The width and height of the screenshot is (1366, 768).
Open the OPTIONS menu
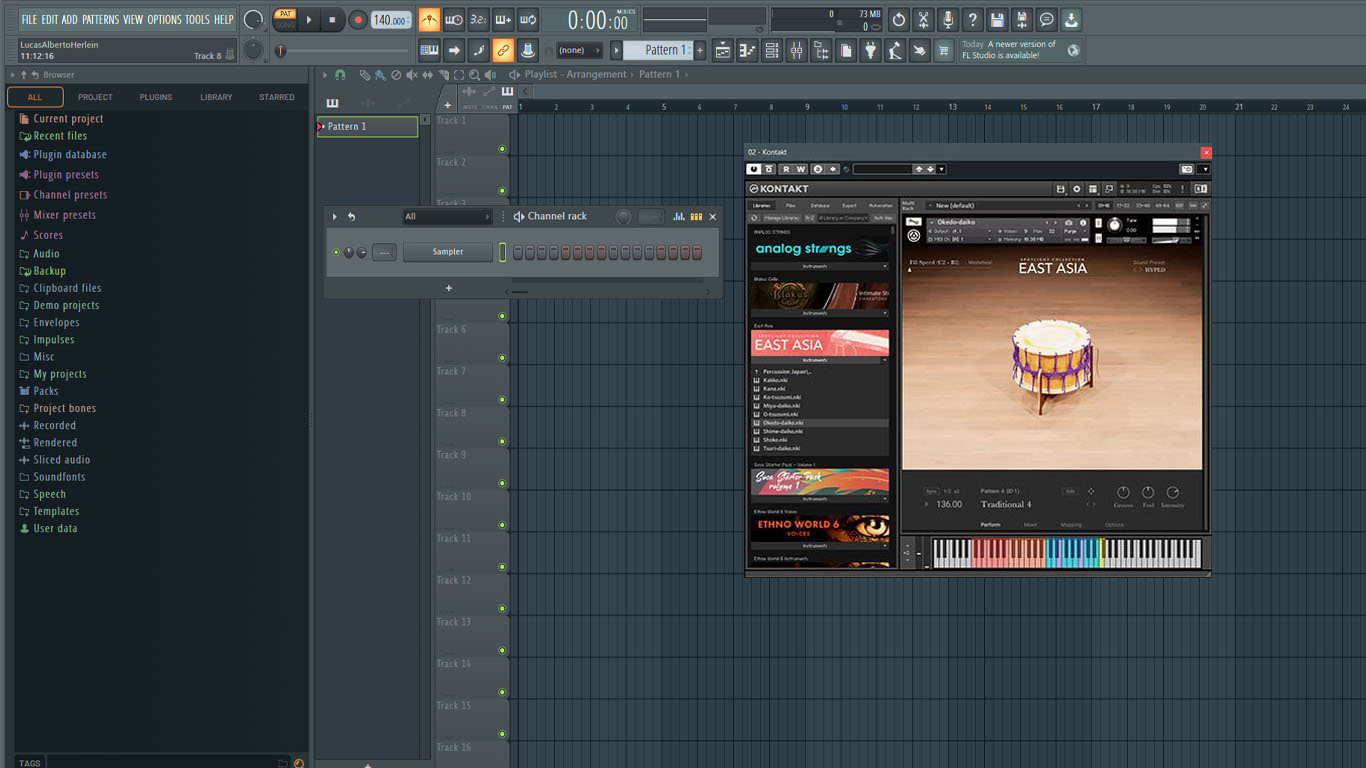point(165,20)
